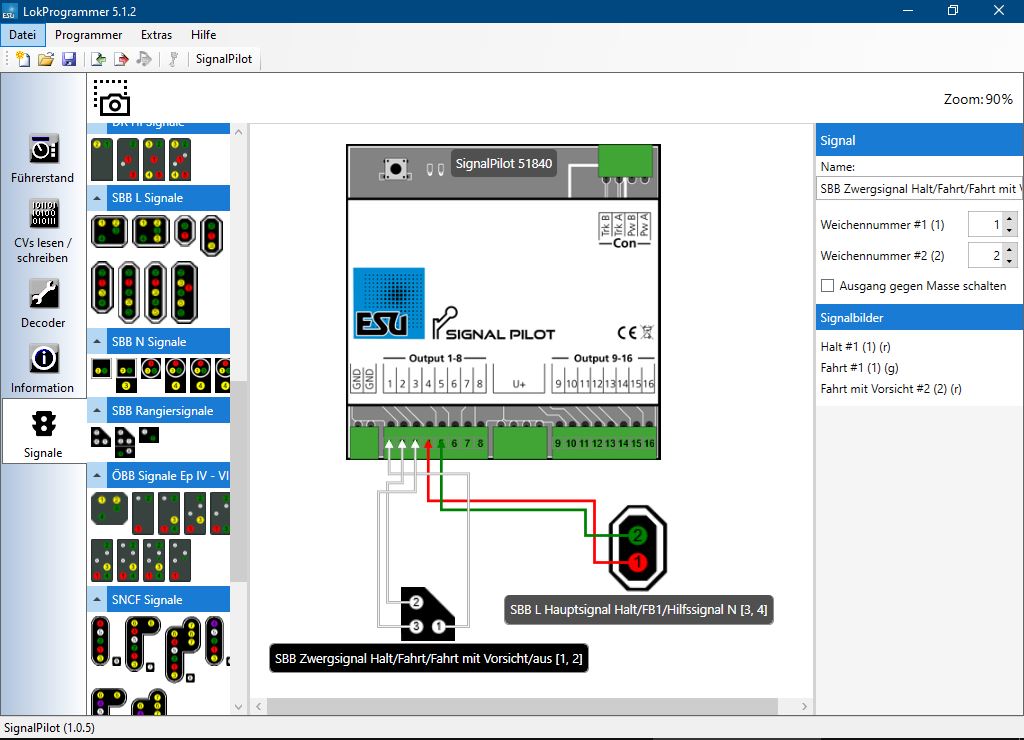Open the CVs lesen / schreiben panel
The height and width of the screenshot is (740, 1024).
coord(43,231)
